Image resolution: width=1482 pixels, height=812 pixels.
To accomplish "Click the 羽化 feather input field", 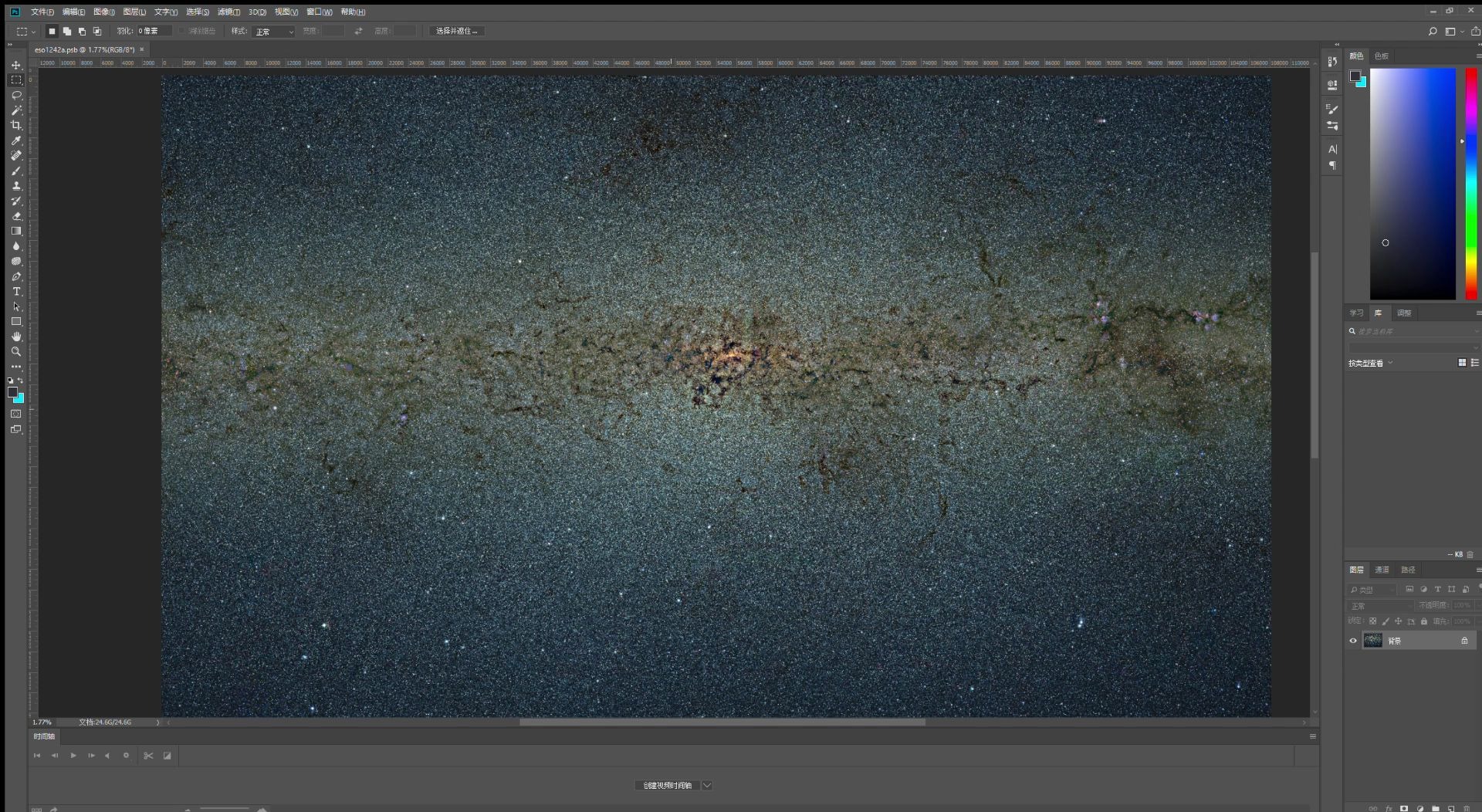I will [x=154, y=32].
